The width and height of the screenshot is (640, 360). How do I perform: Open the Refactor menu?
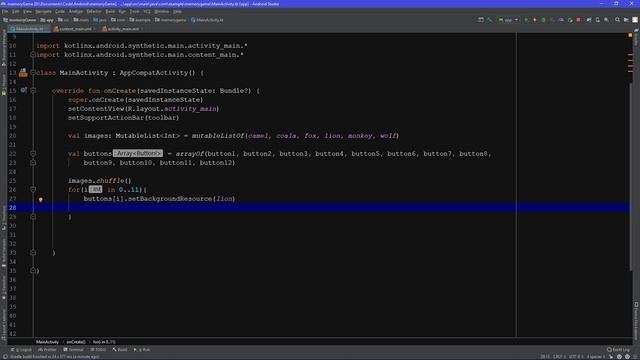click(94, 11)
